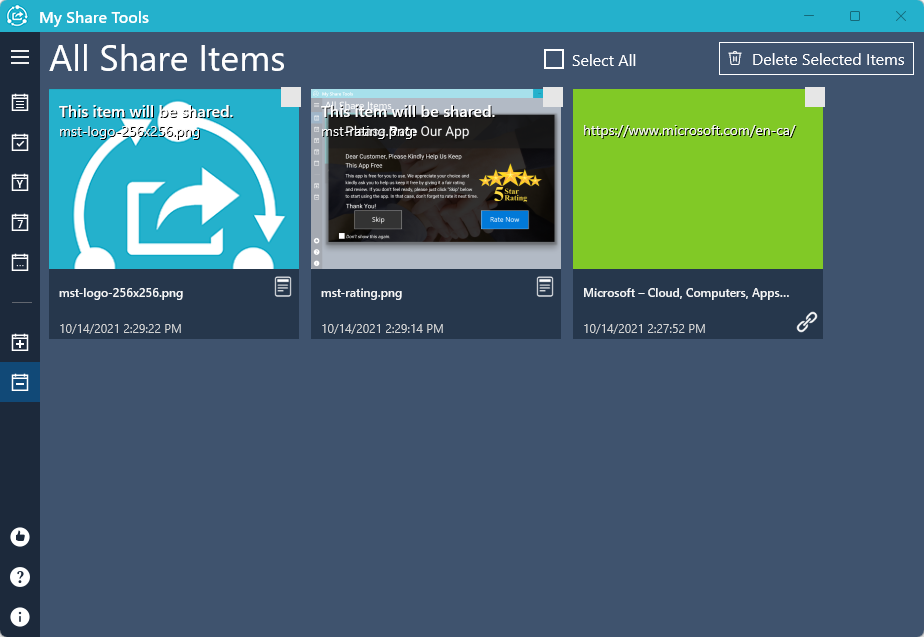The width and height of the screenshot is (924, 637).
Task: Select the calendar icon with three dots
Action: click(x=20, y=262)
